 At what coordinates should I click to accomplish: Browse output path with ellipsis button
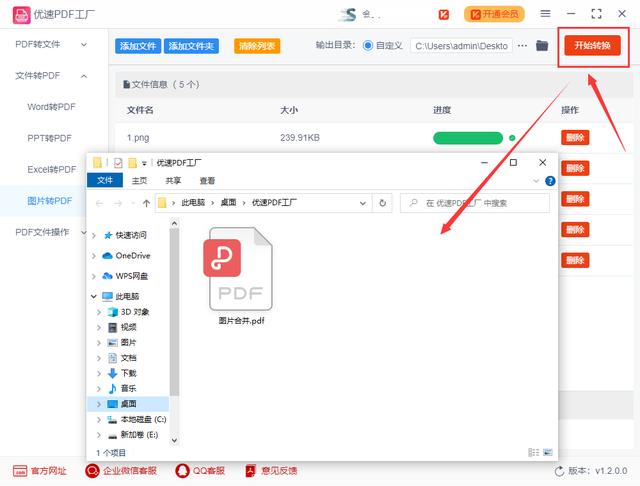[x=522, y=46]
